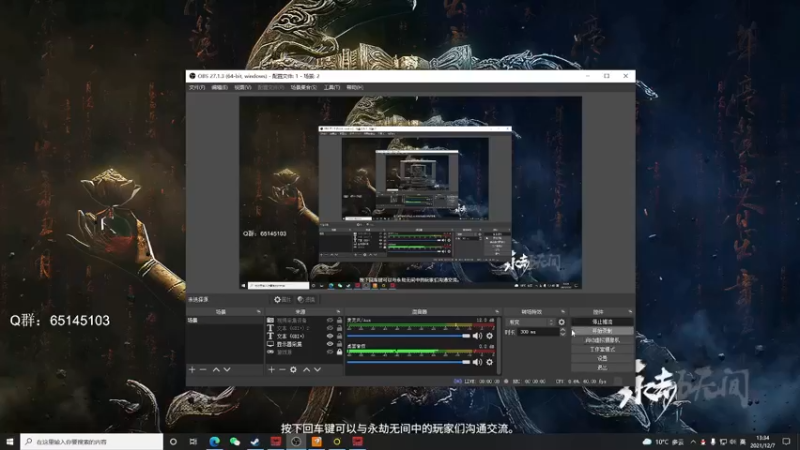Toggle visibility of video capture device source
Viewport: 800px width, 450px height.
(x=330, y=320)
